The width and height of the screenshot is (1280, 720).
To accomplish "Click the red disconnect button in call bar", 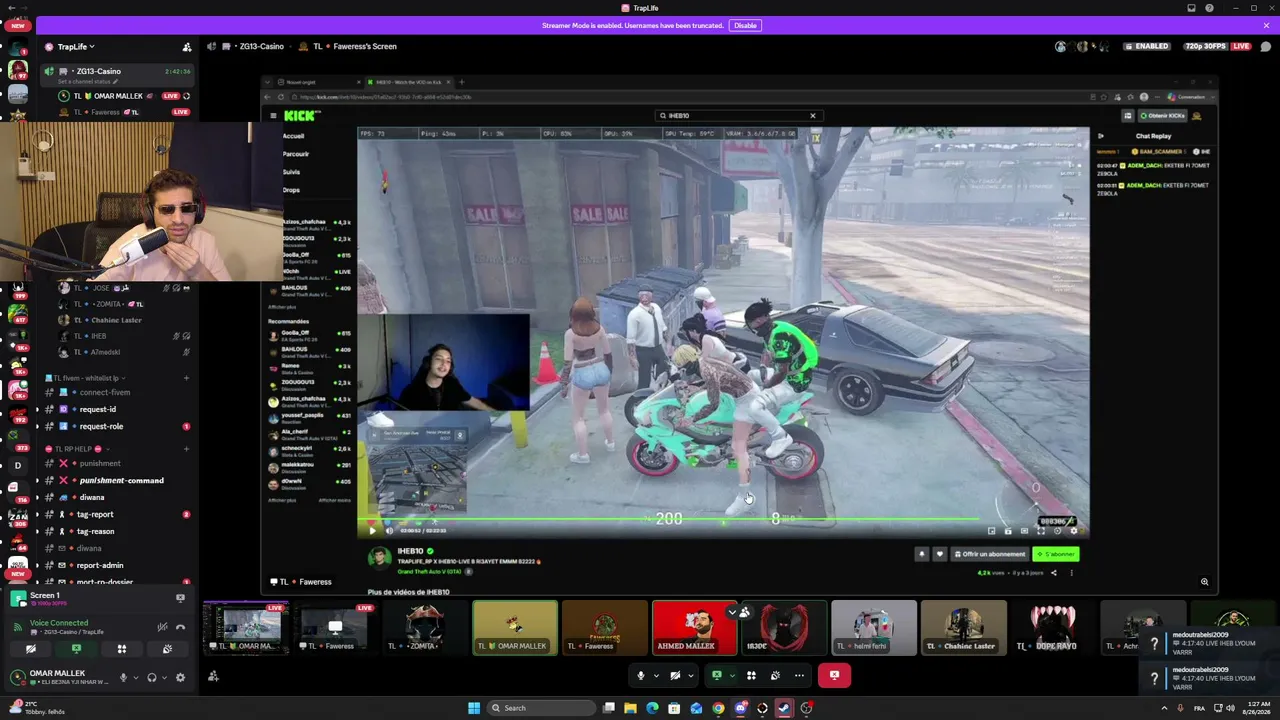I will (834, 675).
